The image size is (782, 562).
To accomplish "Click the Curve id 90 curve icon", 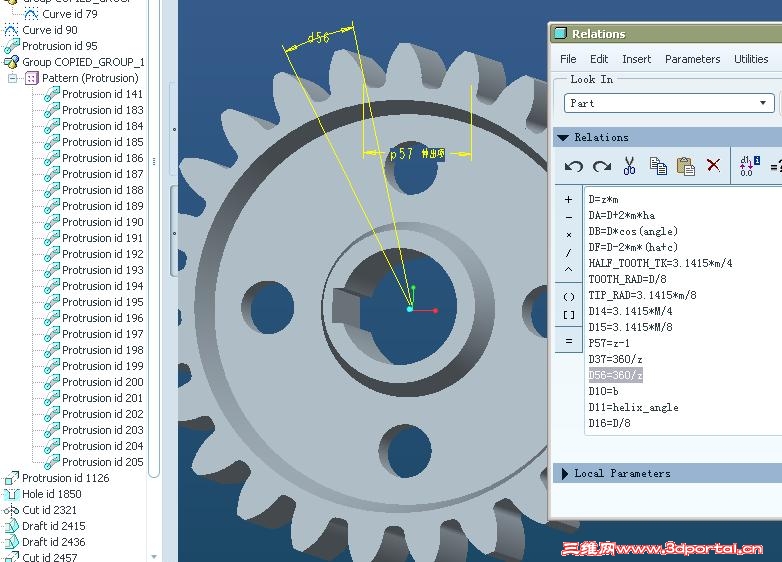I will pyautogui.click(x=11, y=30).
